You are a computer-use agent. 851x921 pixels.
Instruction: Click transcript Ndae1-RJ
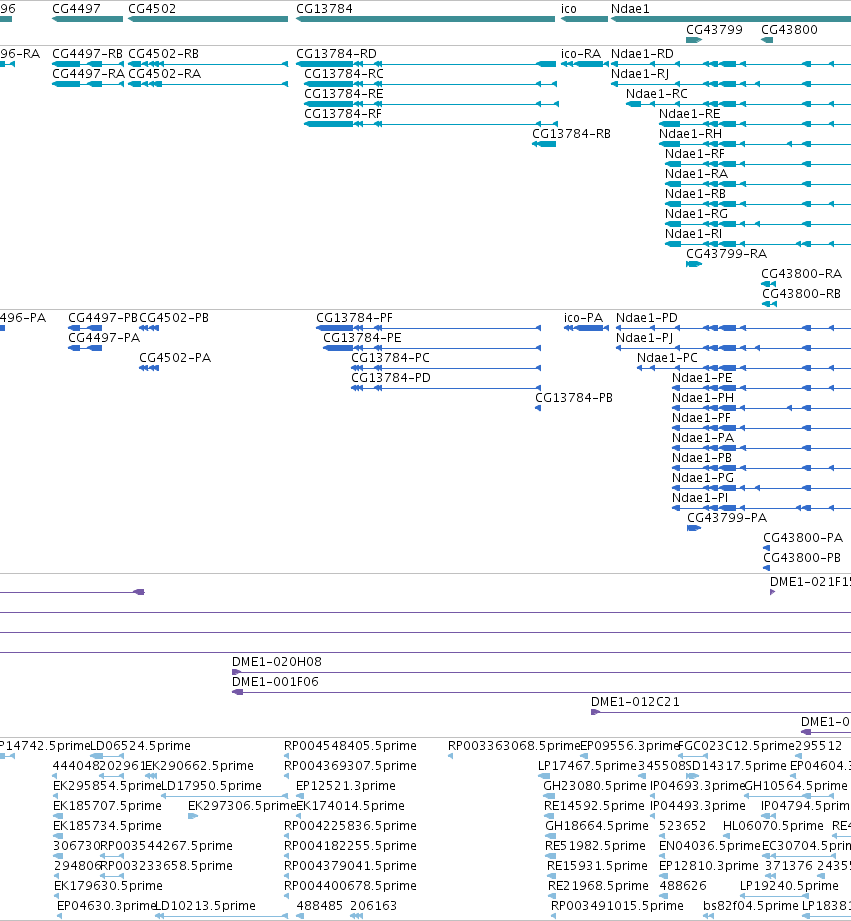(731, 84)
